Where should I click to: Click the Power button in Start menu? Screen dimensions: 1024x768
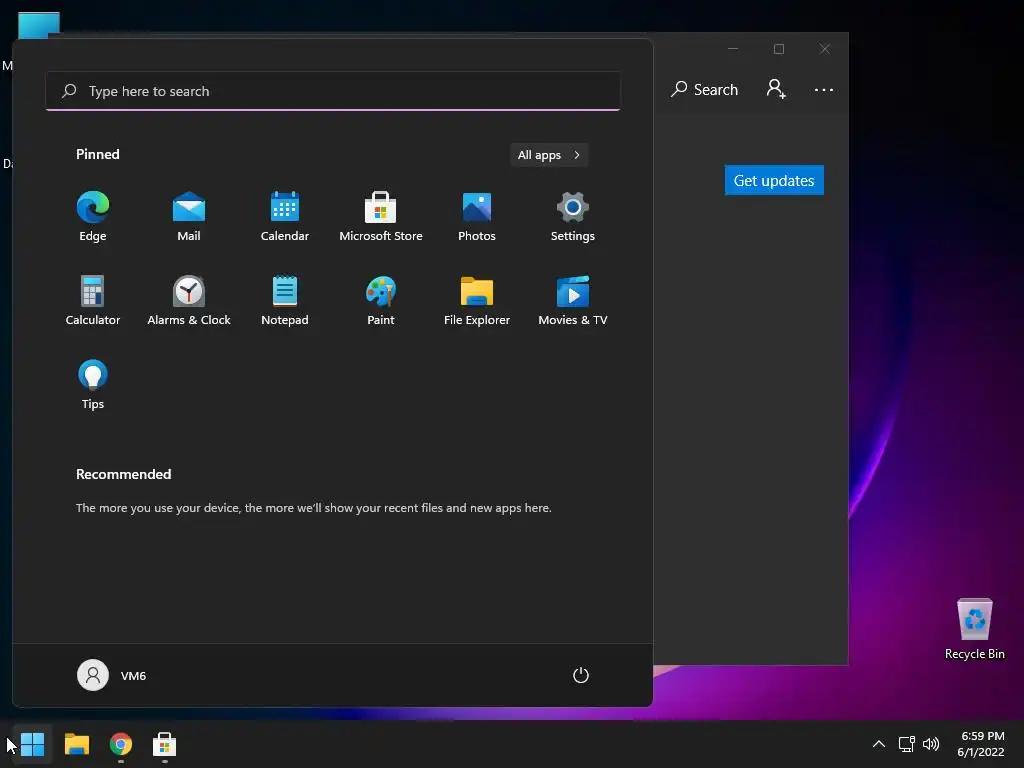[x=581, y=675]
